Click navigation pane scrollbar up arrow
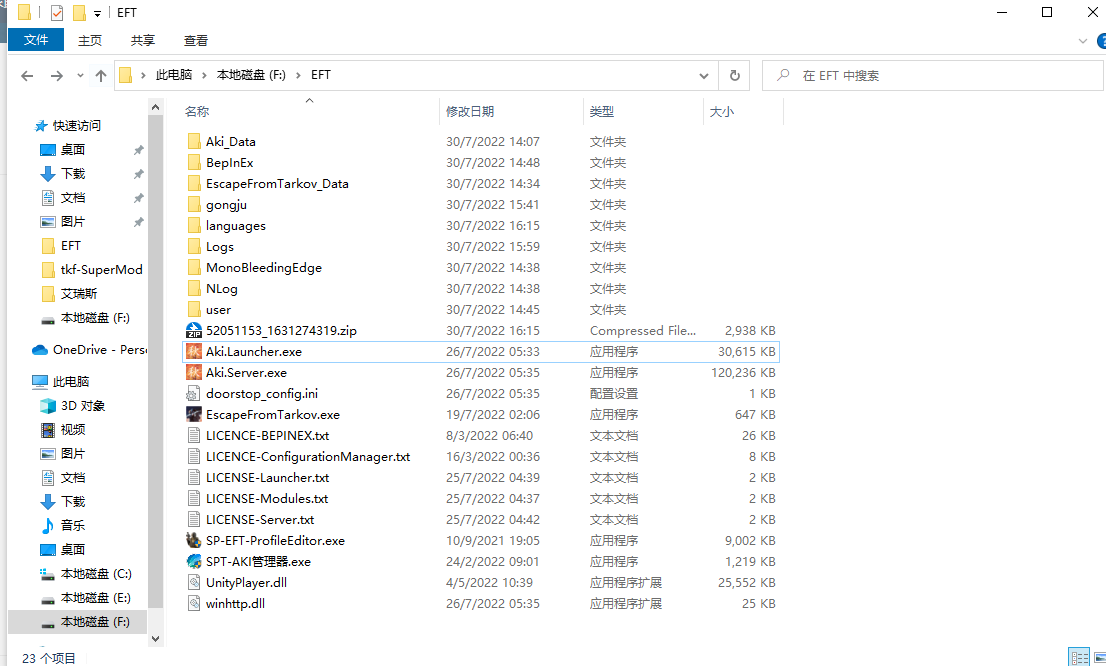Screen dimensions: 1106x666 point(155,107)
